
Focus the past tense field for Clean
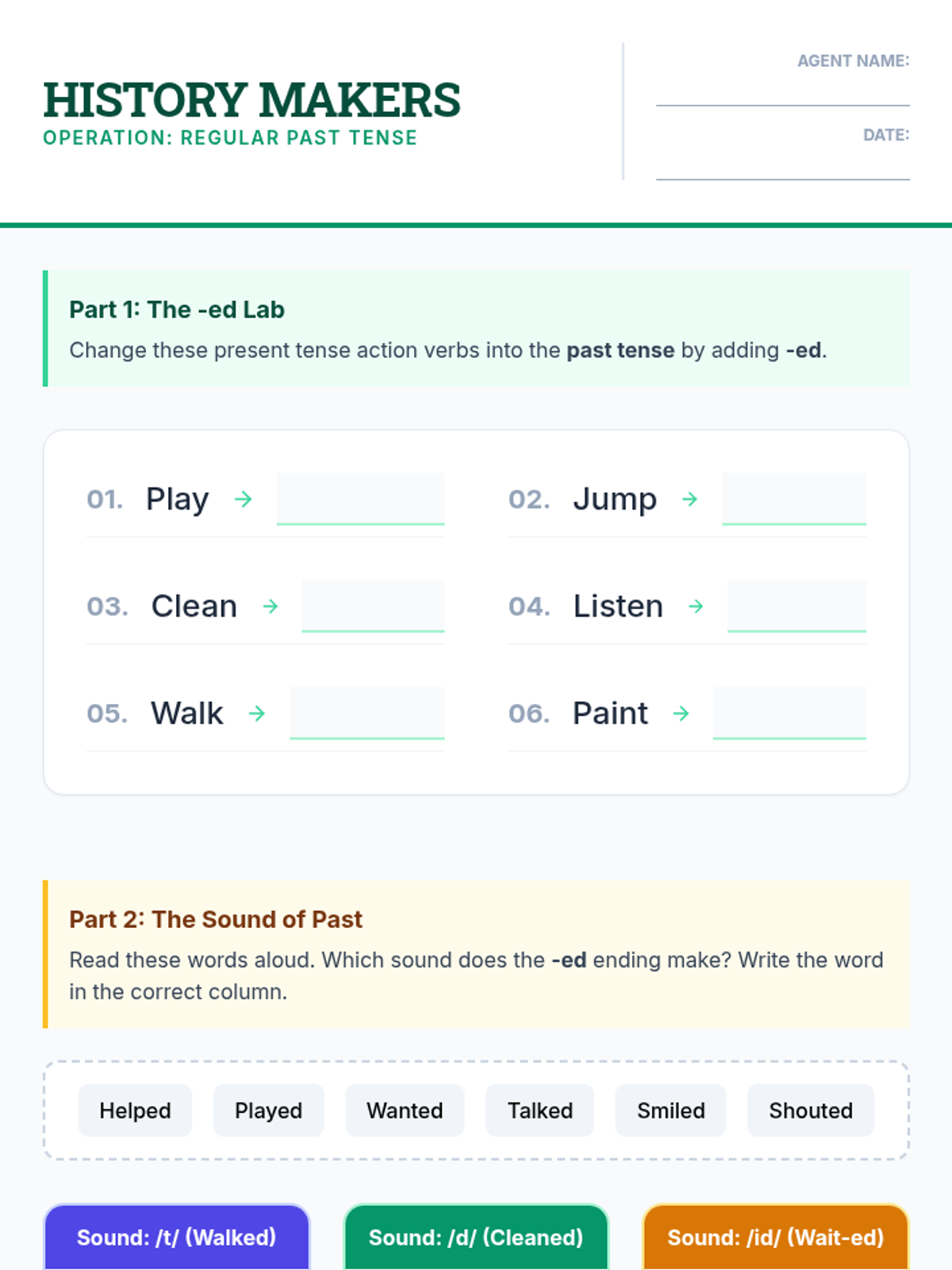(x=373, y=606)
